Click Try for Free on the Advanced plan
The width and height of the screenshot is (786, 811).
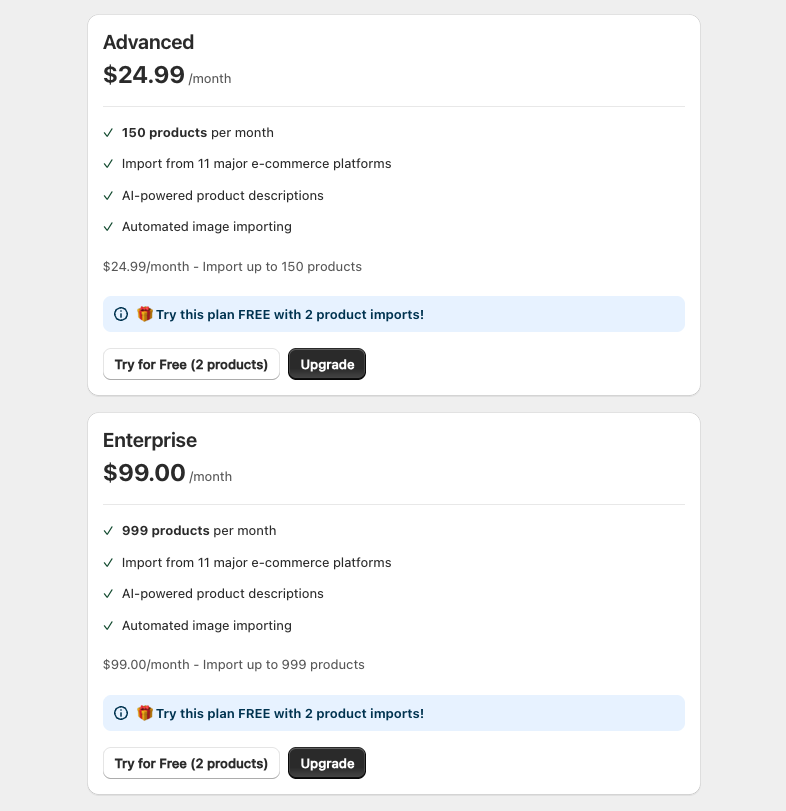(191, 364)
